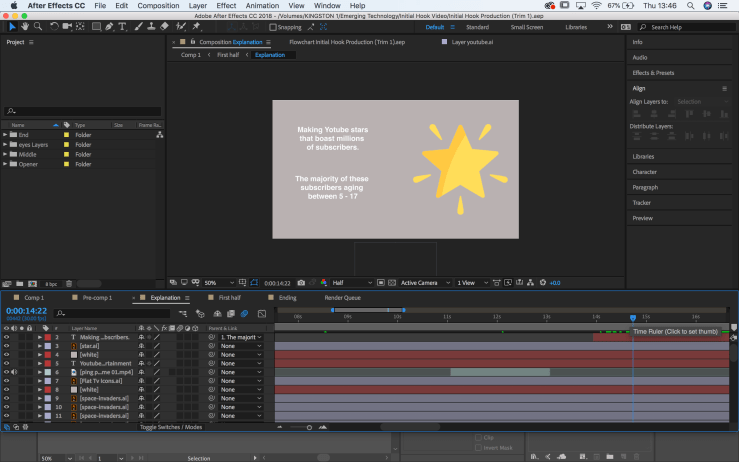Select the Rectangle shape tool
Image resolution: width=739 pixels, height=462 pixels.
[96, 27]
